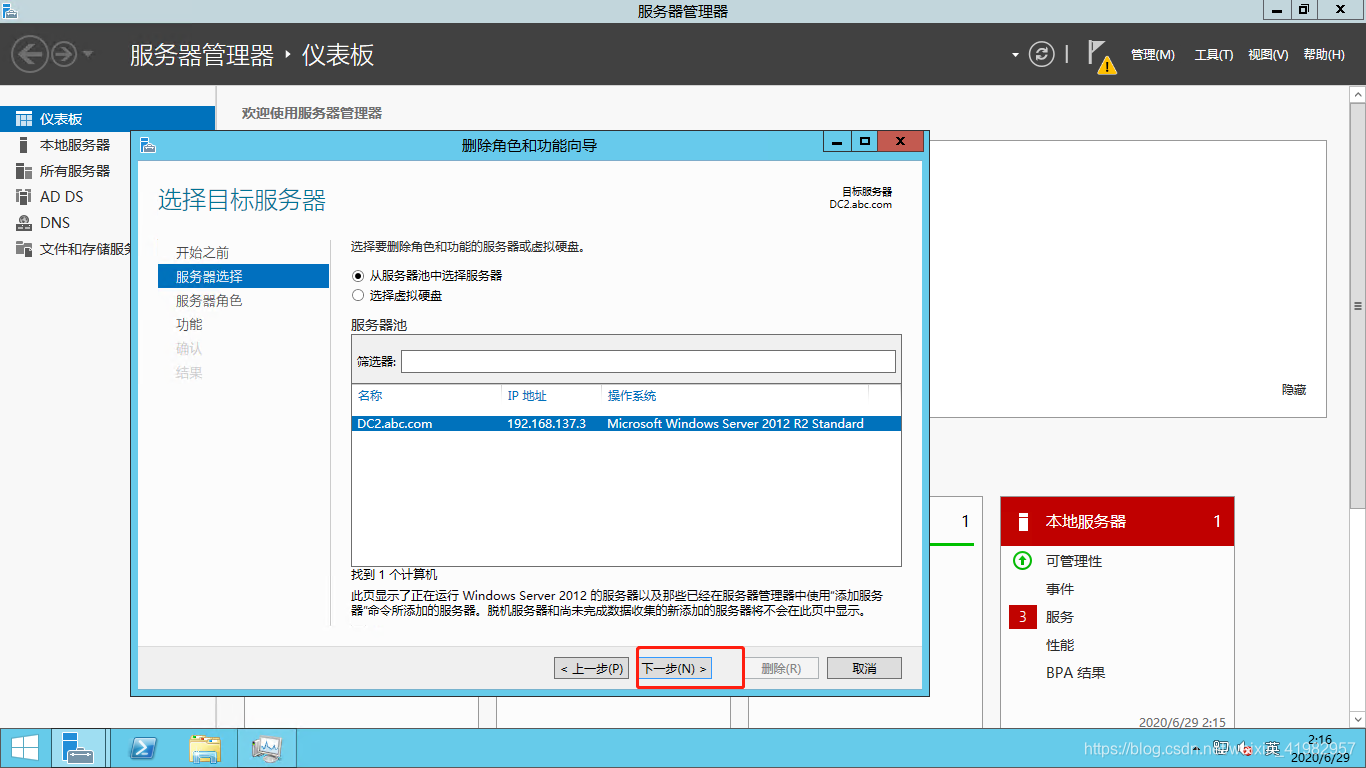Image resolution: width=1366 pixels, height=768 pixels.
Task: Click 服务 in 本地服务器 tile
Action: (x=1060, y=617)
